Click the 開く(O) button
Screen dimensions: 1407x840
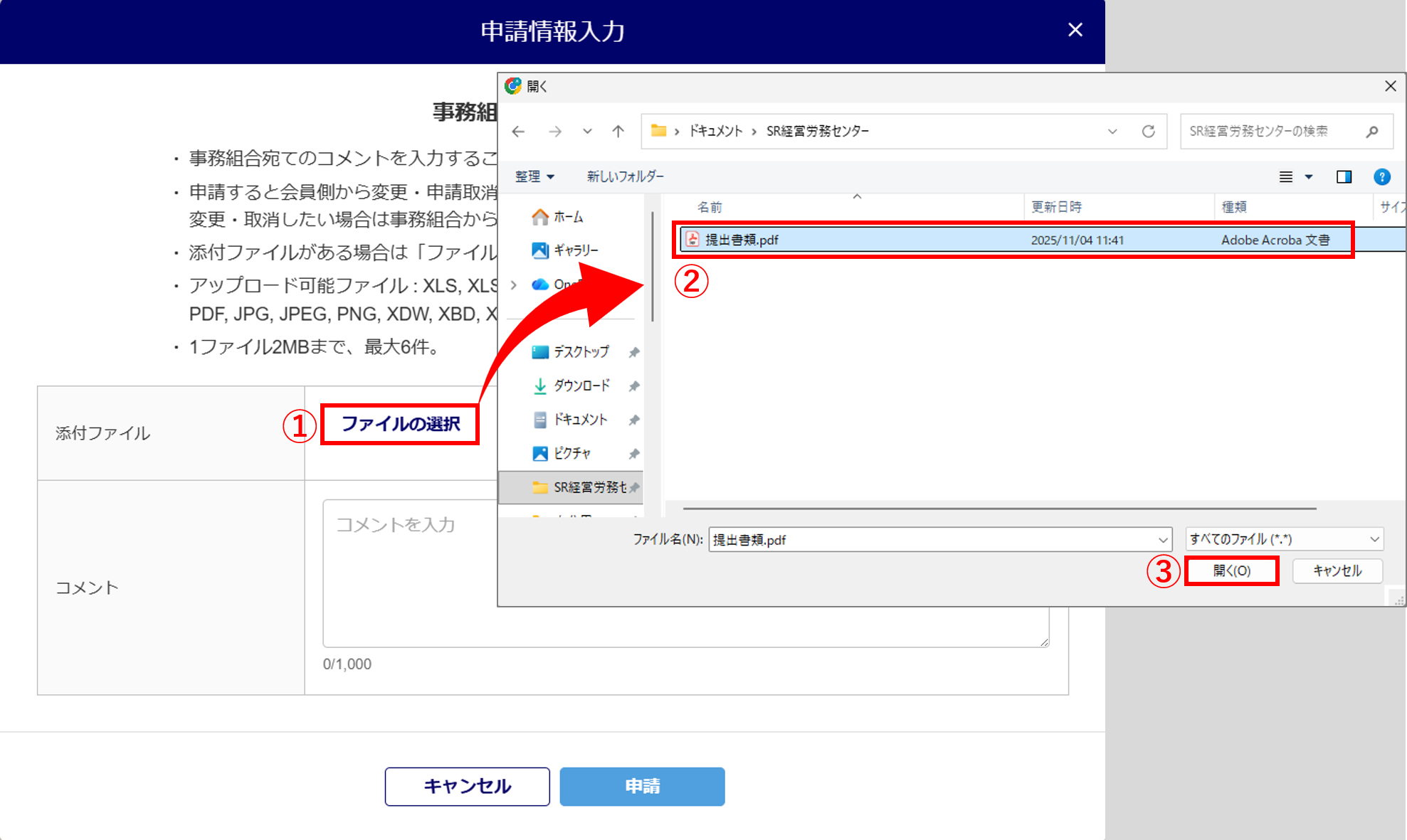tap(1231, 571)
